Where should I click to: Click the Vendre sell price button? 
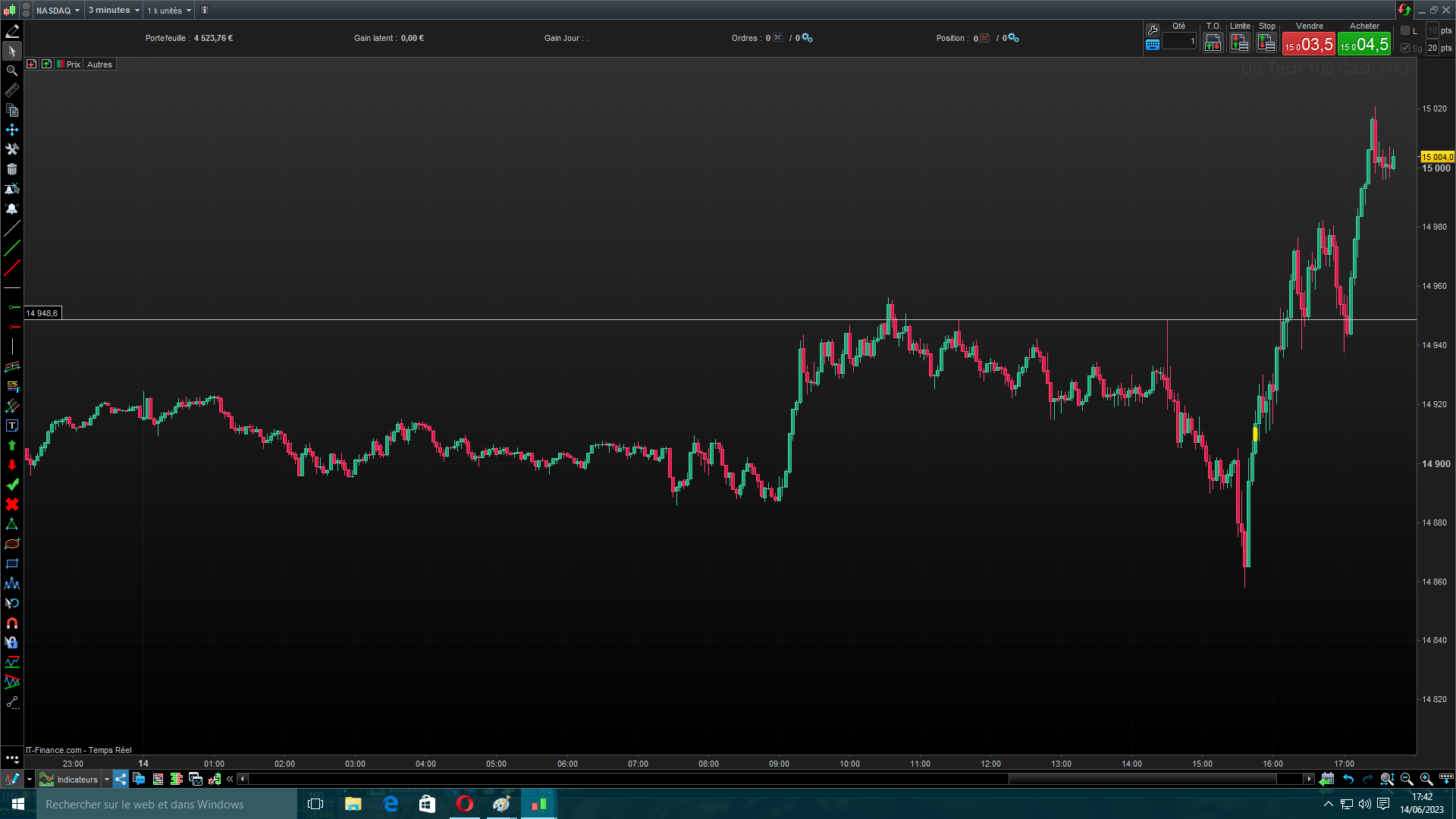click(x=1308, y=44)
